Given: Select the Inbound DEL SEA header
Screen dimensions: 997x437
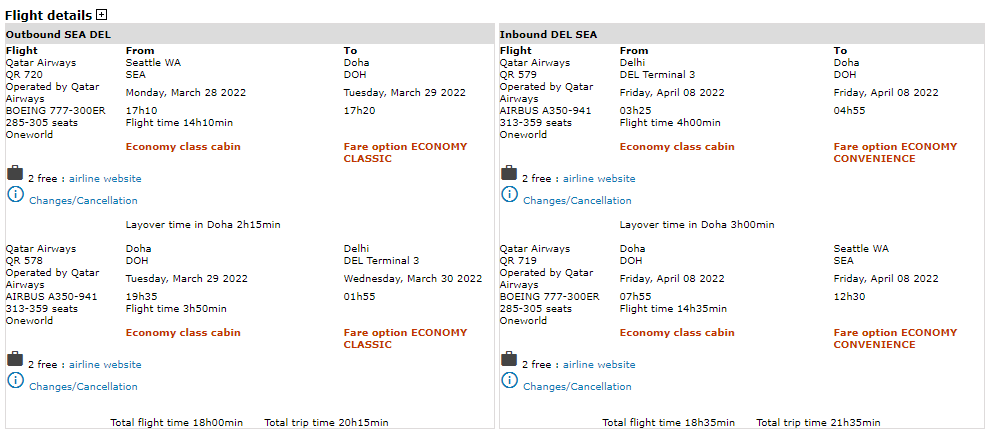Looking at the screenshot, I should [x=548, y=34].
